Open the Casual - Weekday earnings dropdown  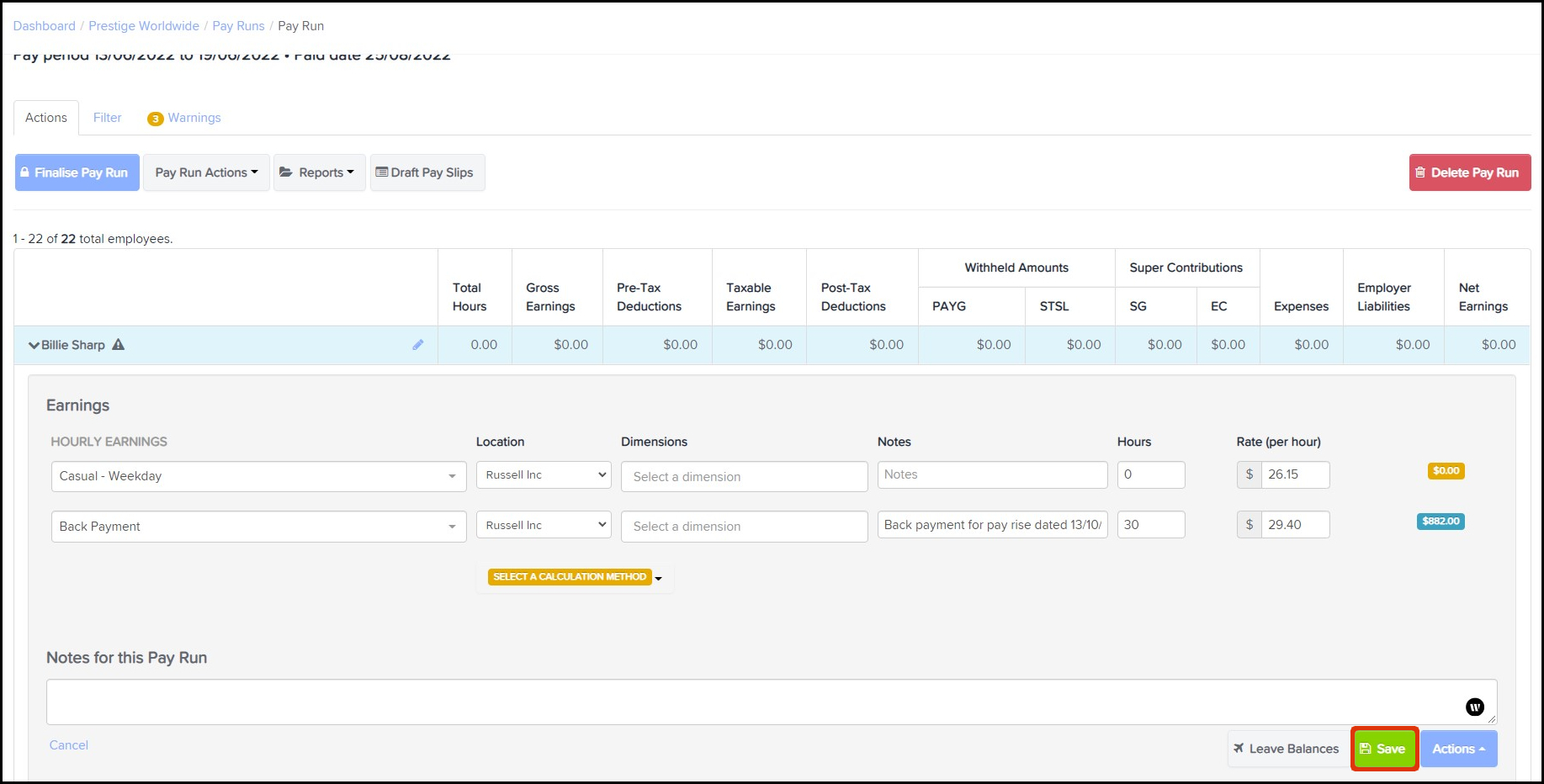tap(258, 476)
